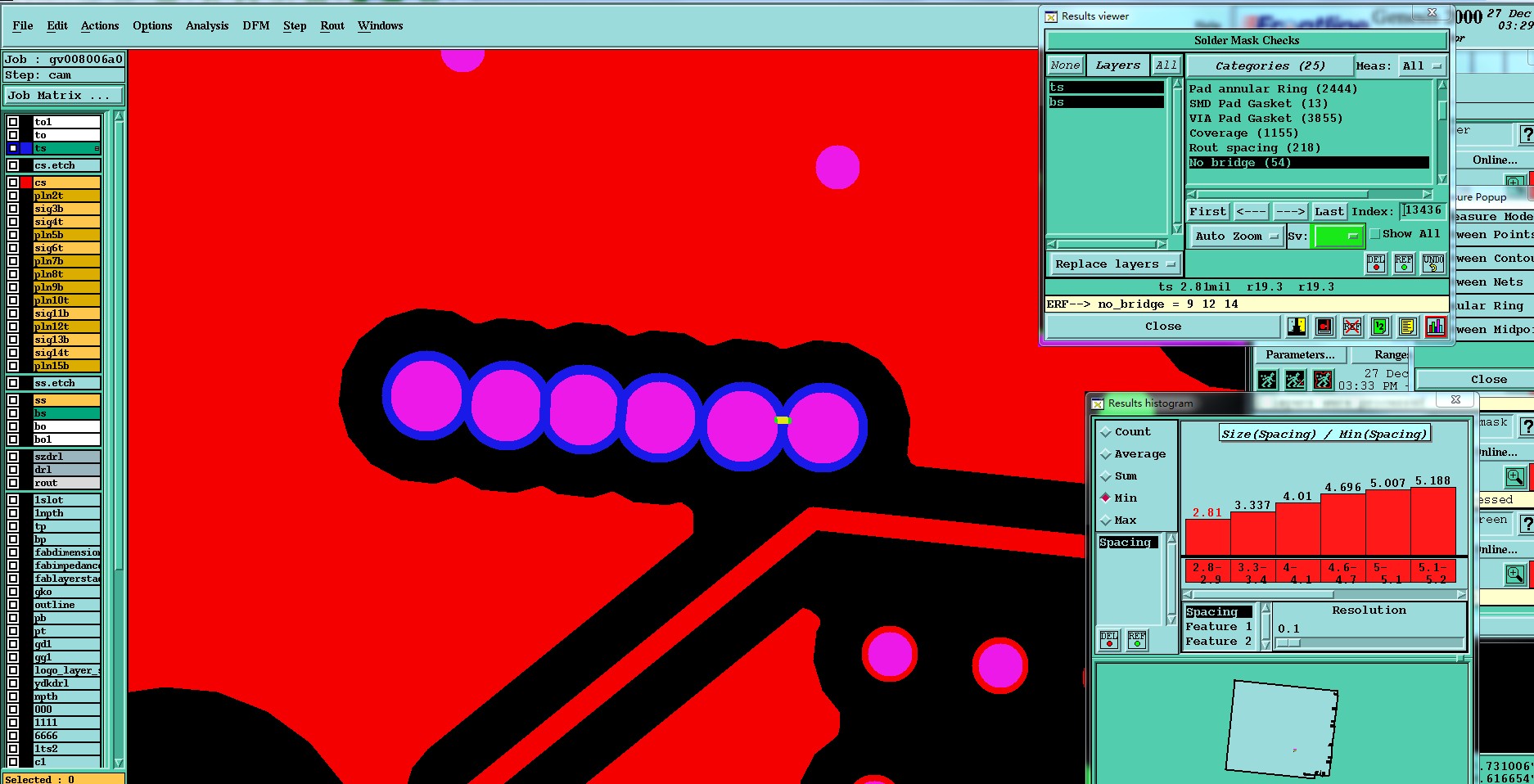1534x784 pixels.
Task: Open the Analysis menu
Action: pyautogui.click(x=207, y=26)
